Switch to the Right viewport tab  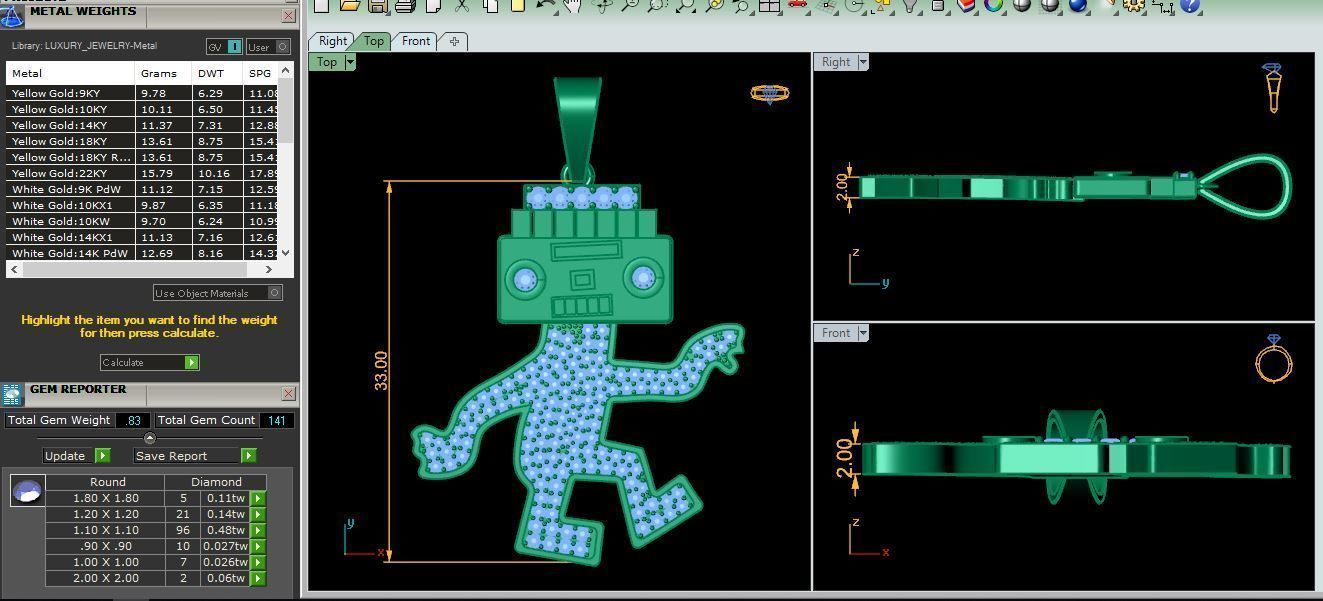[x=332, y=41]
